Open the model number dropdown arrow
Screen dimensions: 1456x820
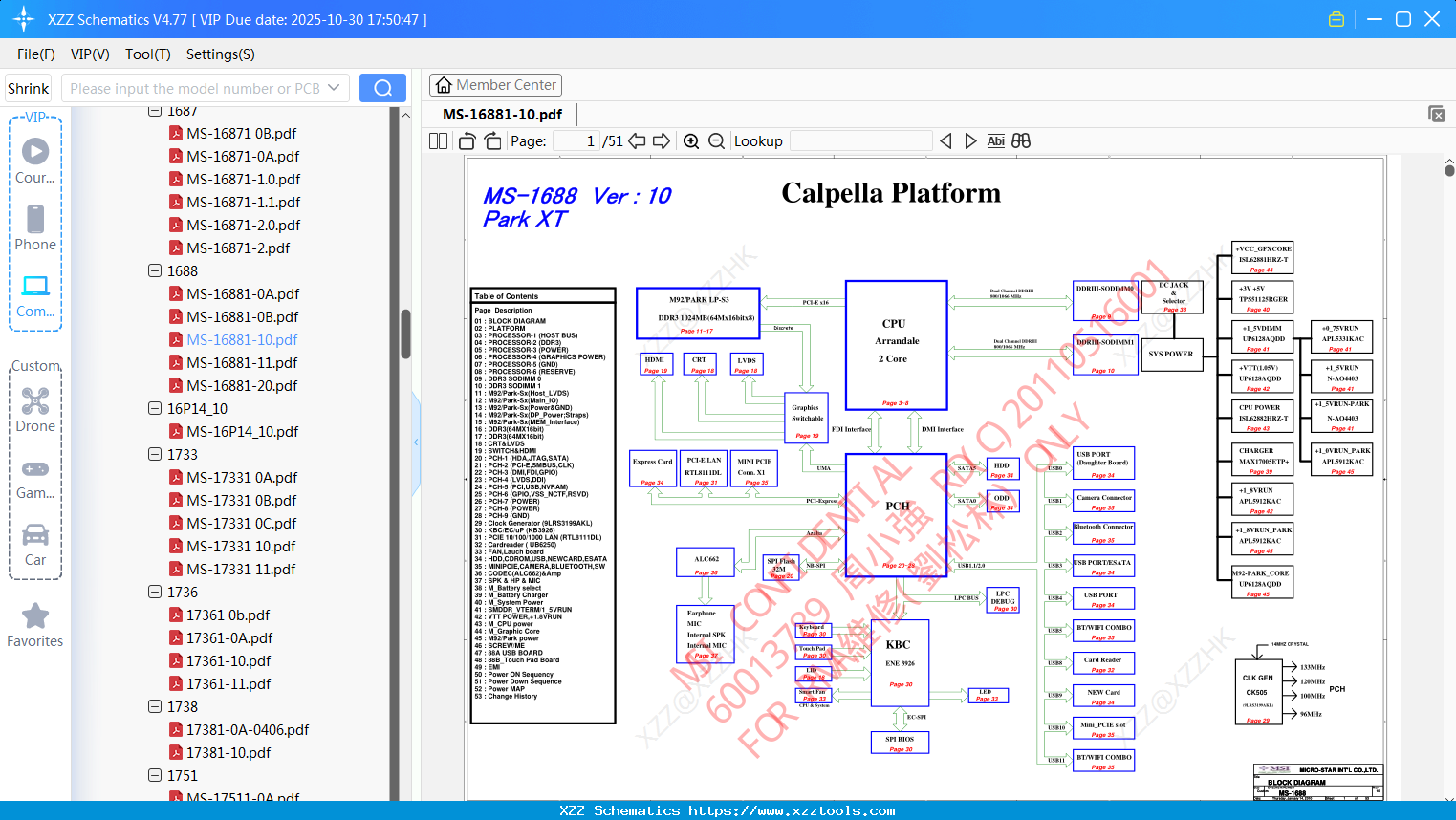click(334, 88)
